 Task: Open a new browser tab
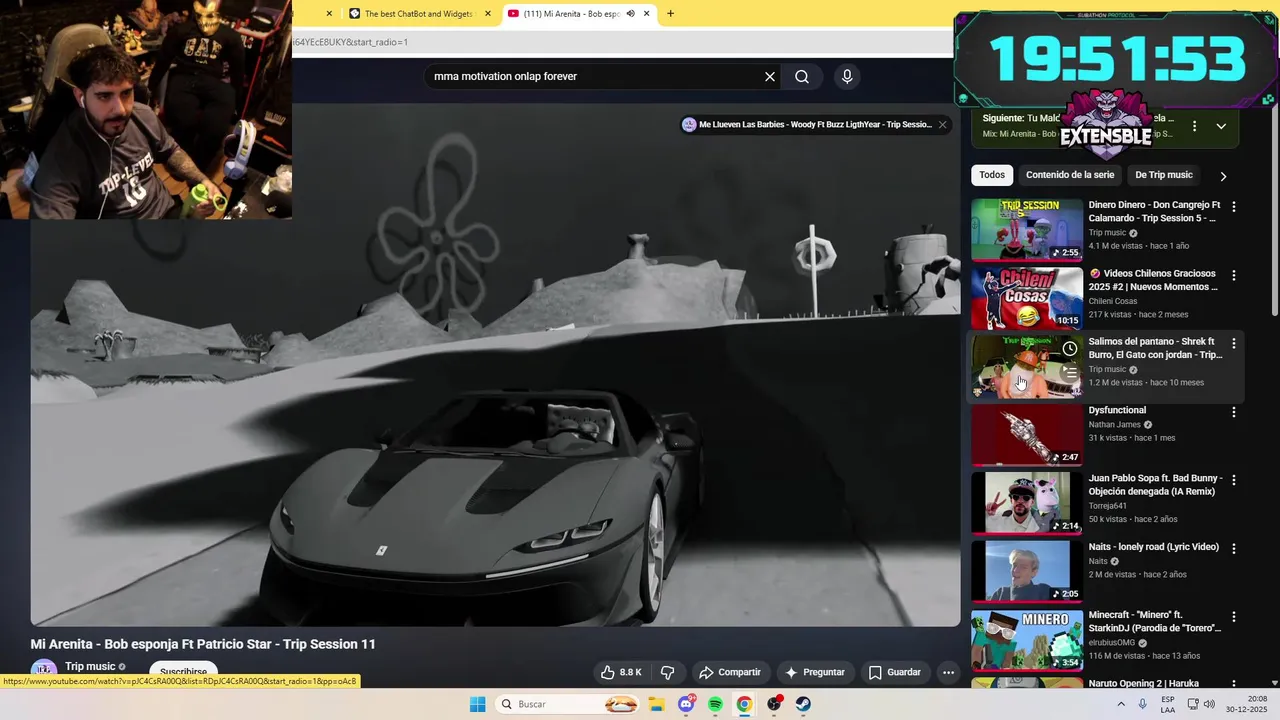click(670, 14)
